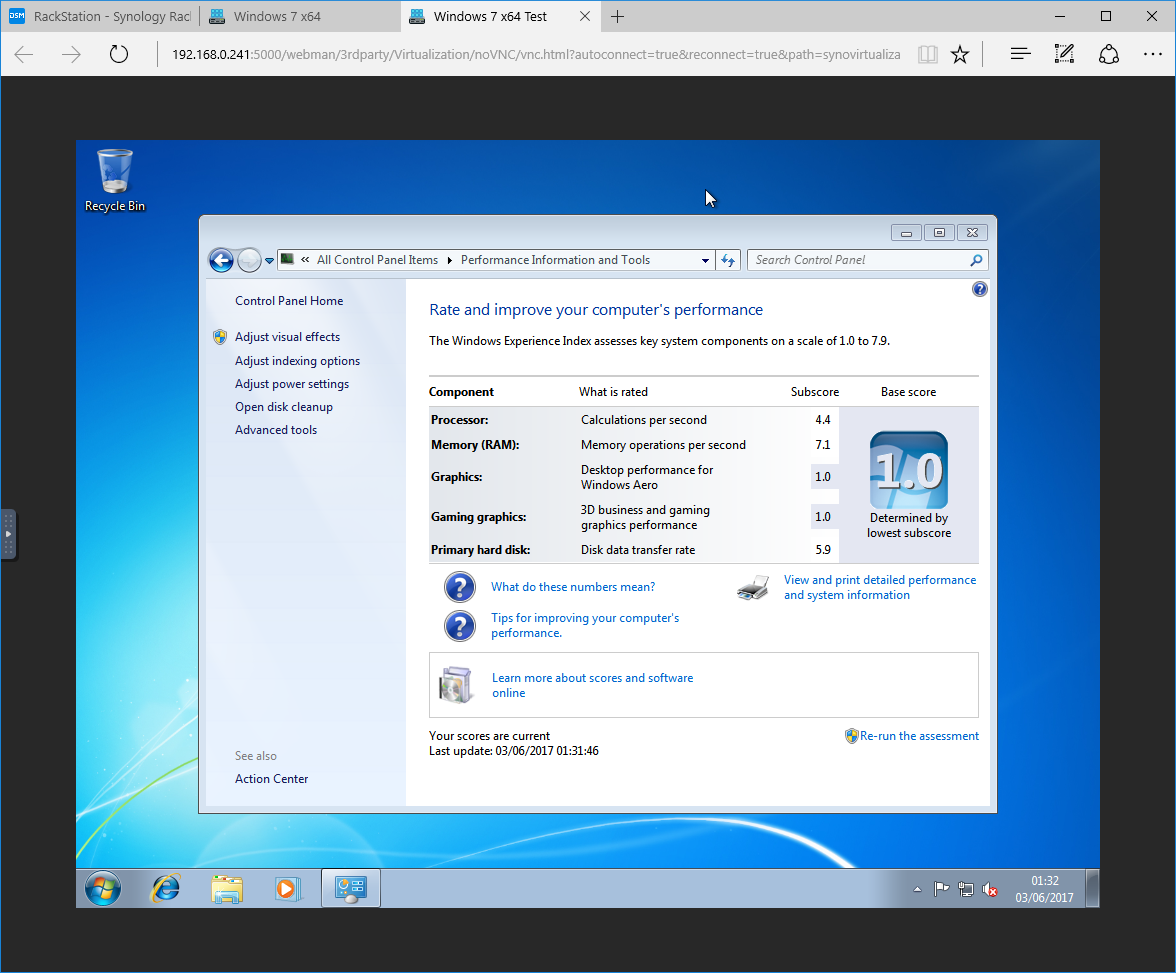Open Control Panel Home
Viewport: 1176px width, 973px height.
point(289,301)
